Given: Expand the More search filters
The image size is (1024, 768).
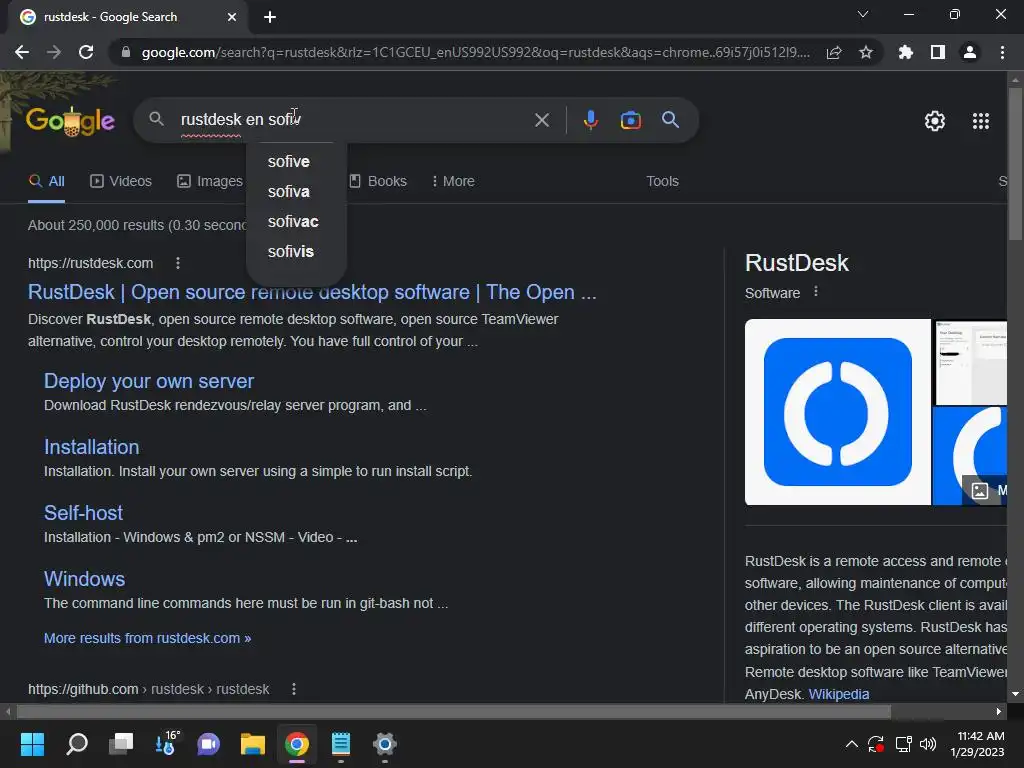Looking at the screenshot, I should (453, 181).
